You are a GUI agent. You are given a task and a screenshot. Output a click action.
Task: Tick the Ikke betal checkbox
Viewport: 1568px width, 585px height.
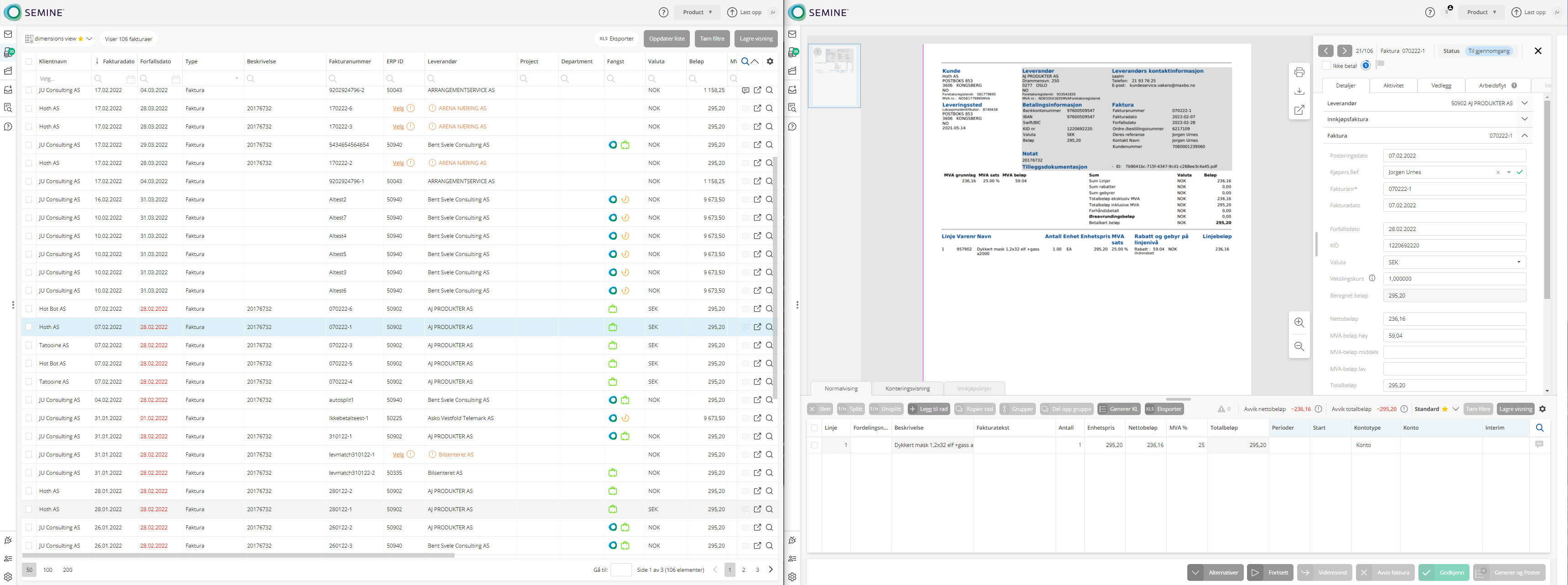coord(1326,66)
